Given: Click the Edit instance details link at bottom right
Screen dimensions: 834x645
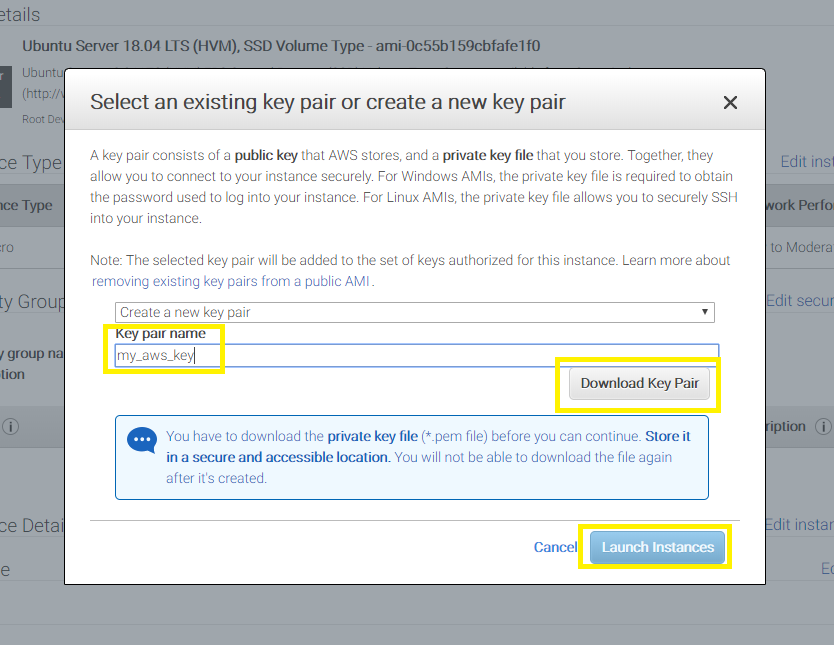Looking at the screenshot, I should (803, 524).
